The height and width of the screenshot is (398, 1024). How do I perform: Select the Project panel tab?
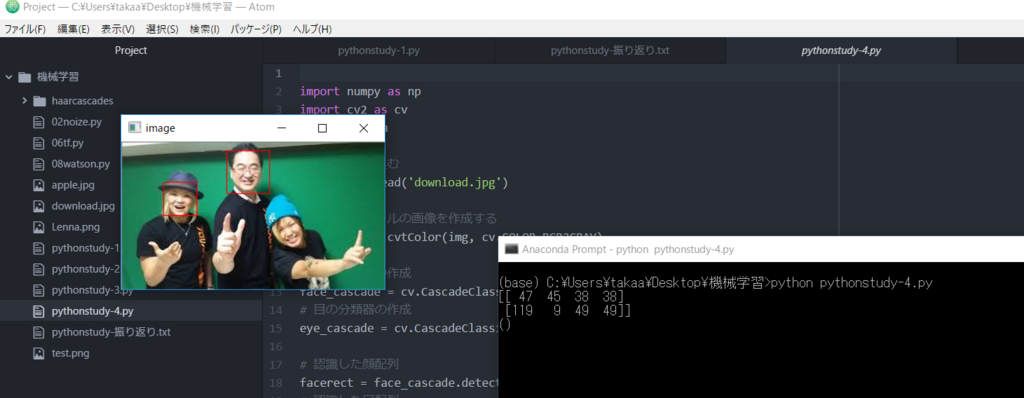(x=131, y=50)
